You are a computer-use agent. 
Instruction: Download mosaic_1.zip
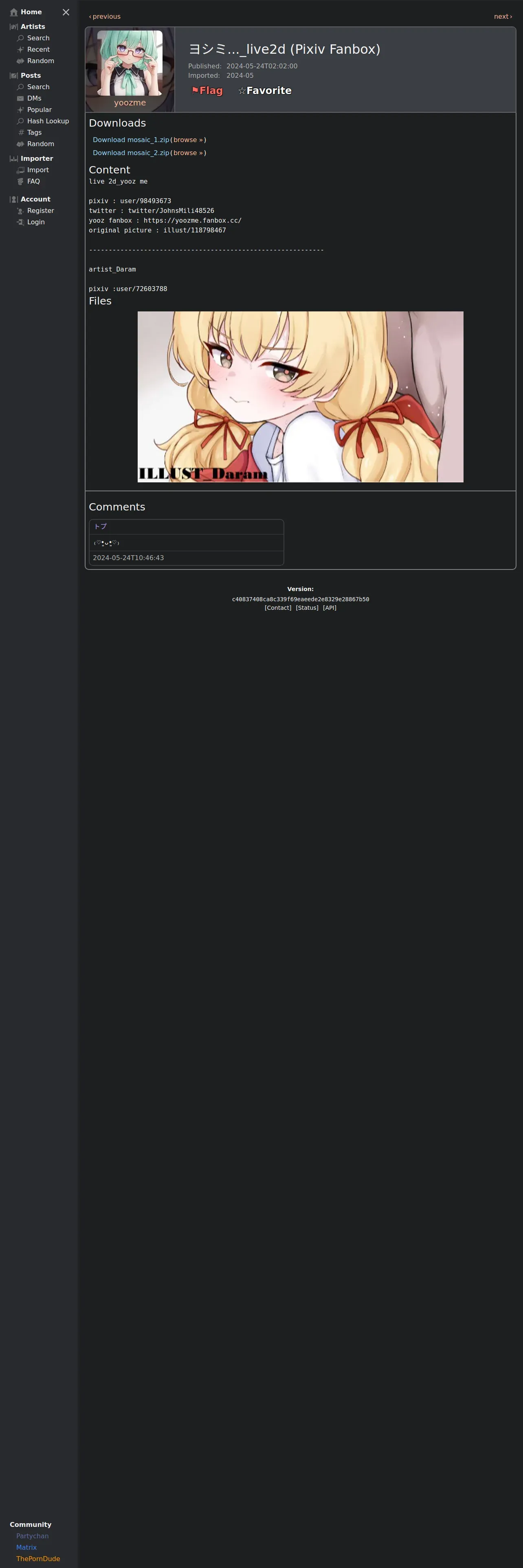tap(131, 140)
